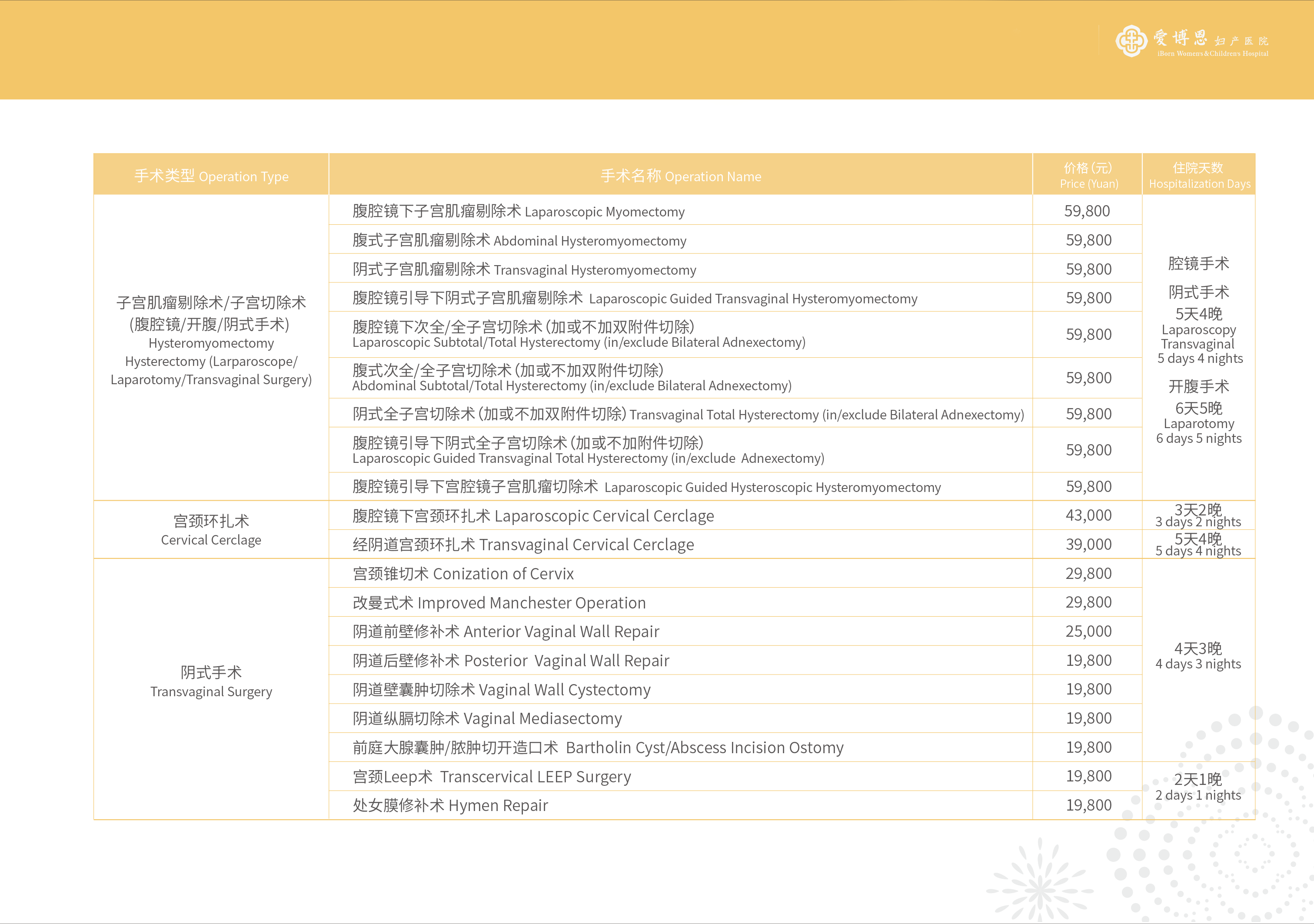Screen dimensions: 1314x924
Task: Click 'iBorn Women's & Children's Hospital' text
Action: pos(1213,54)
